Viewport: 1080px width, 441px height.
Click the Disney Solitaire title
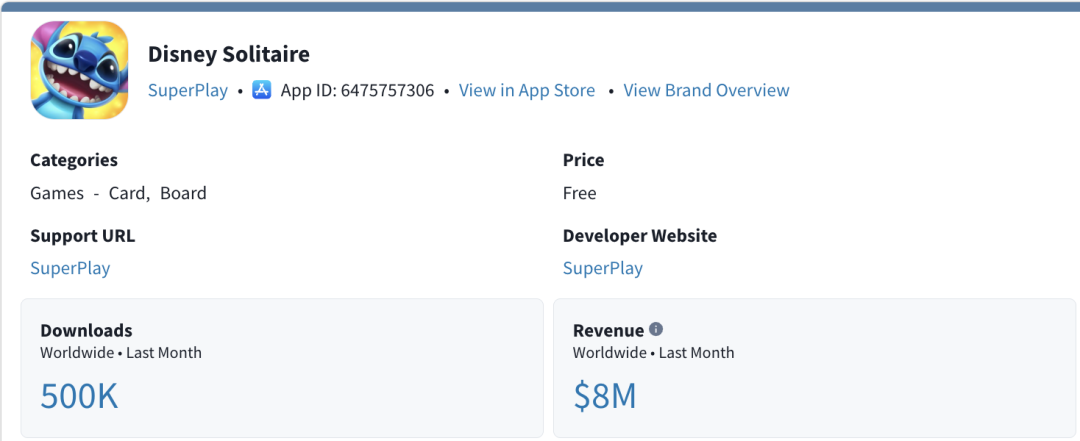point(229,54)
